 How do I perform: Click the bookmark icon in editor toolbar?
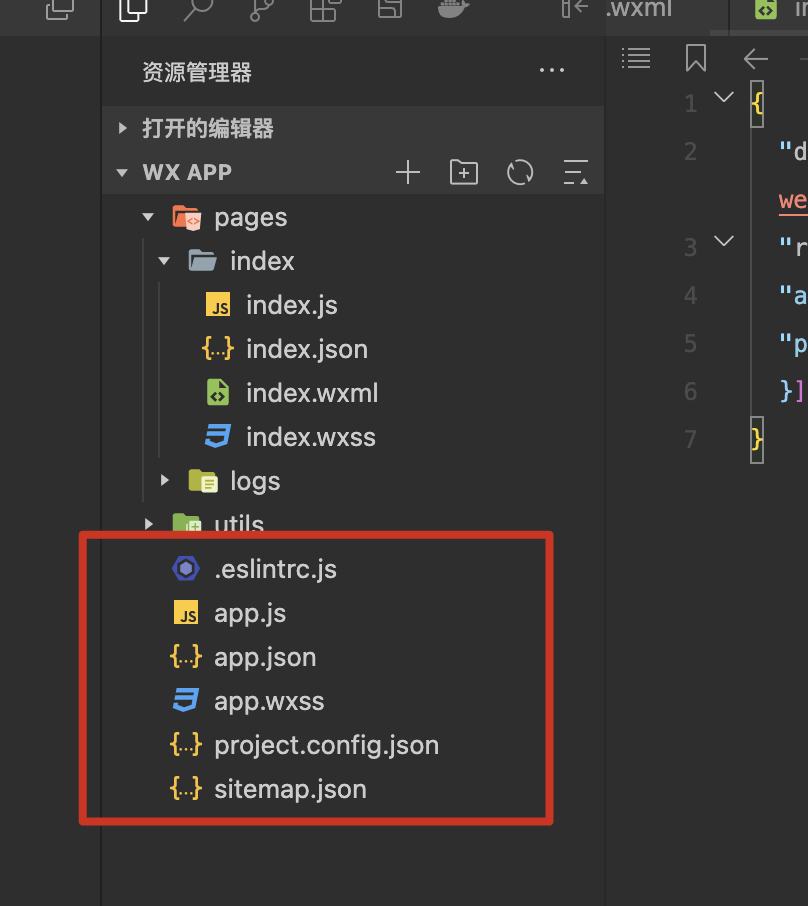click(696, 58)
